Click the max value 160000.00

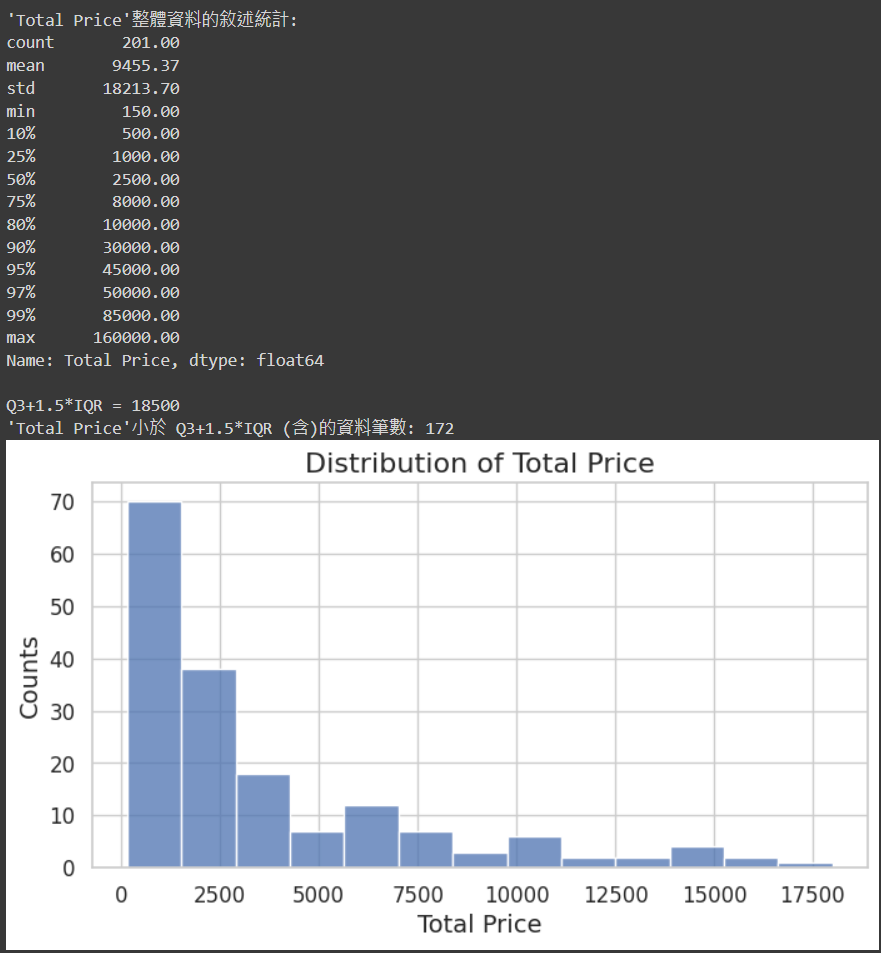(x=136, y=338)
